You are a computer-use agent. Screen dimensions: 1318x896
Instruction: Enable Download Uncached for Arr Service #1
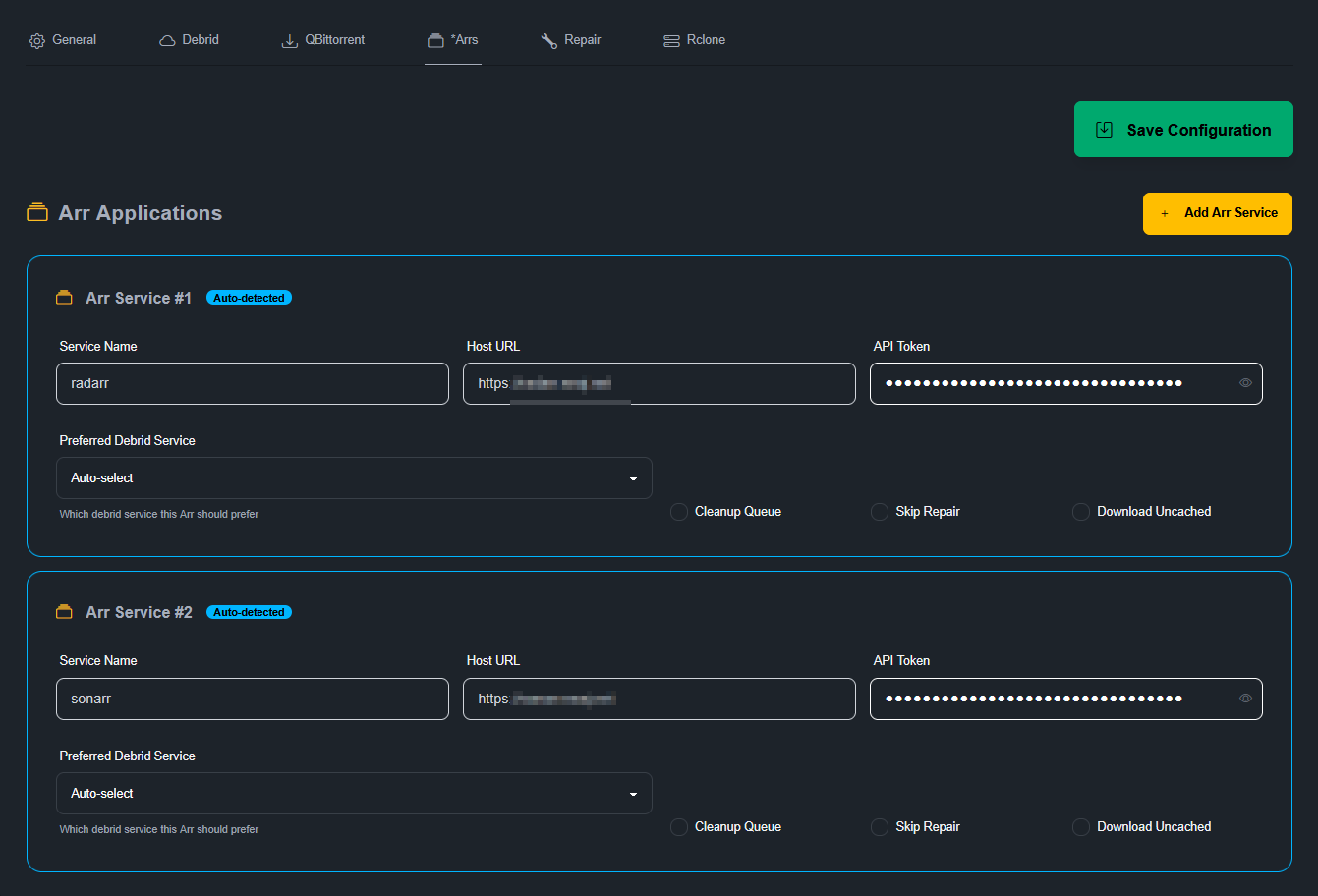coord(1081,512)
